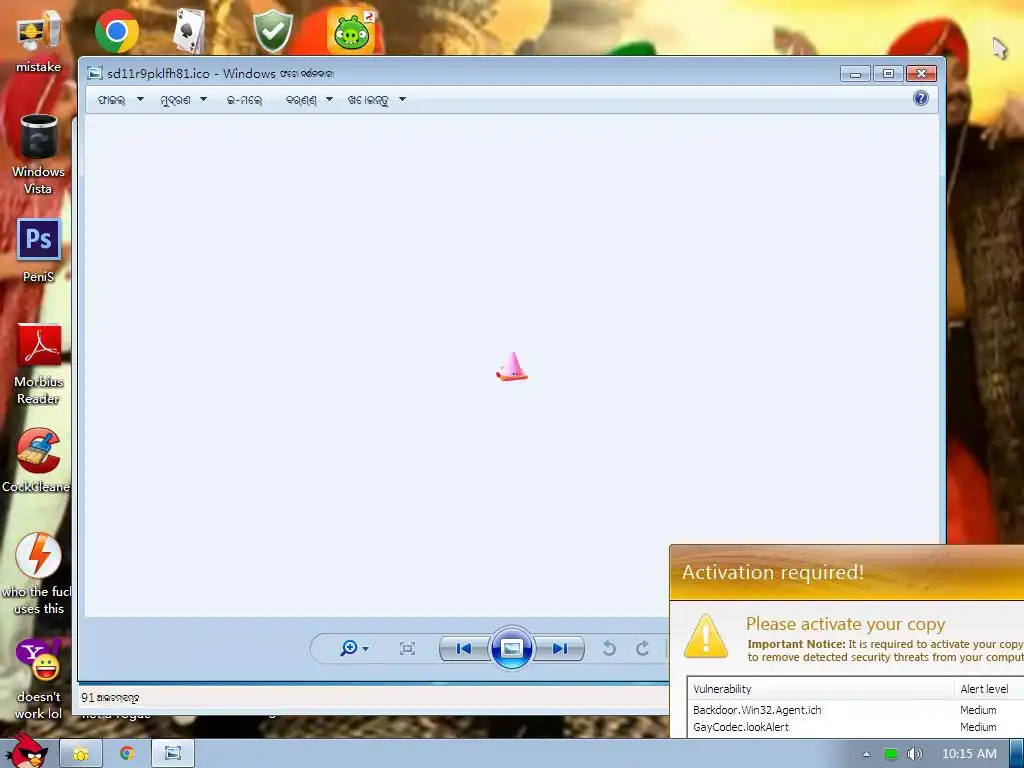The image size is (1024, 768).
Task: Open the lightning bolt app desktop icon
Action: point(37,573)
